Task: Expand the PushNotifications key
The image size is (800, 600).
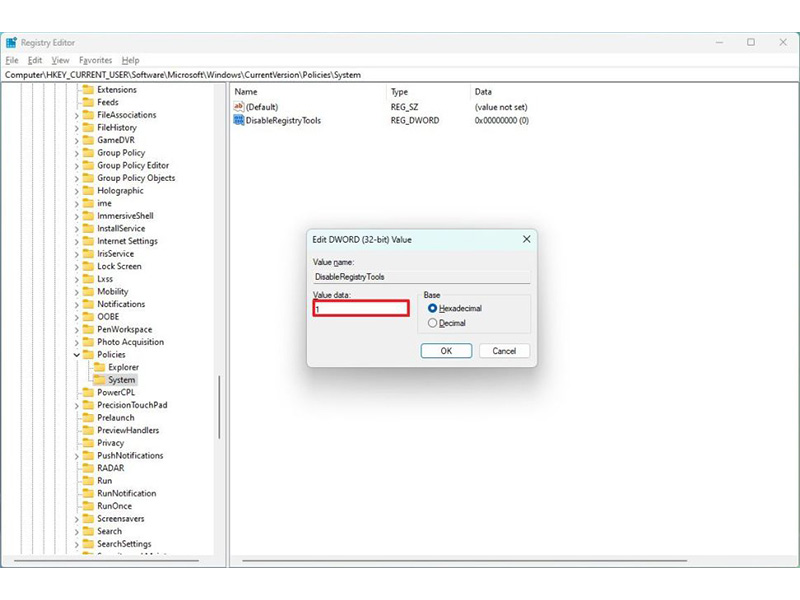Action: click(77, 456)
